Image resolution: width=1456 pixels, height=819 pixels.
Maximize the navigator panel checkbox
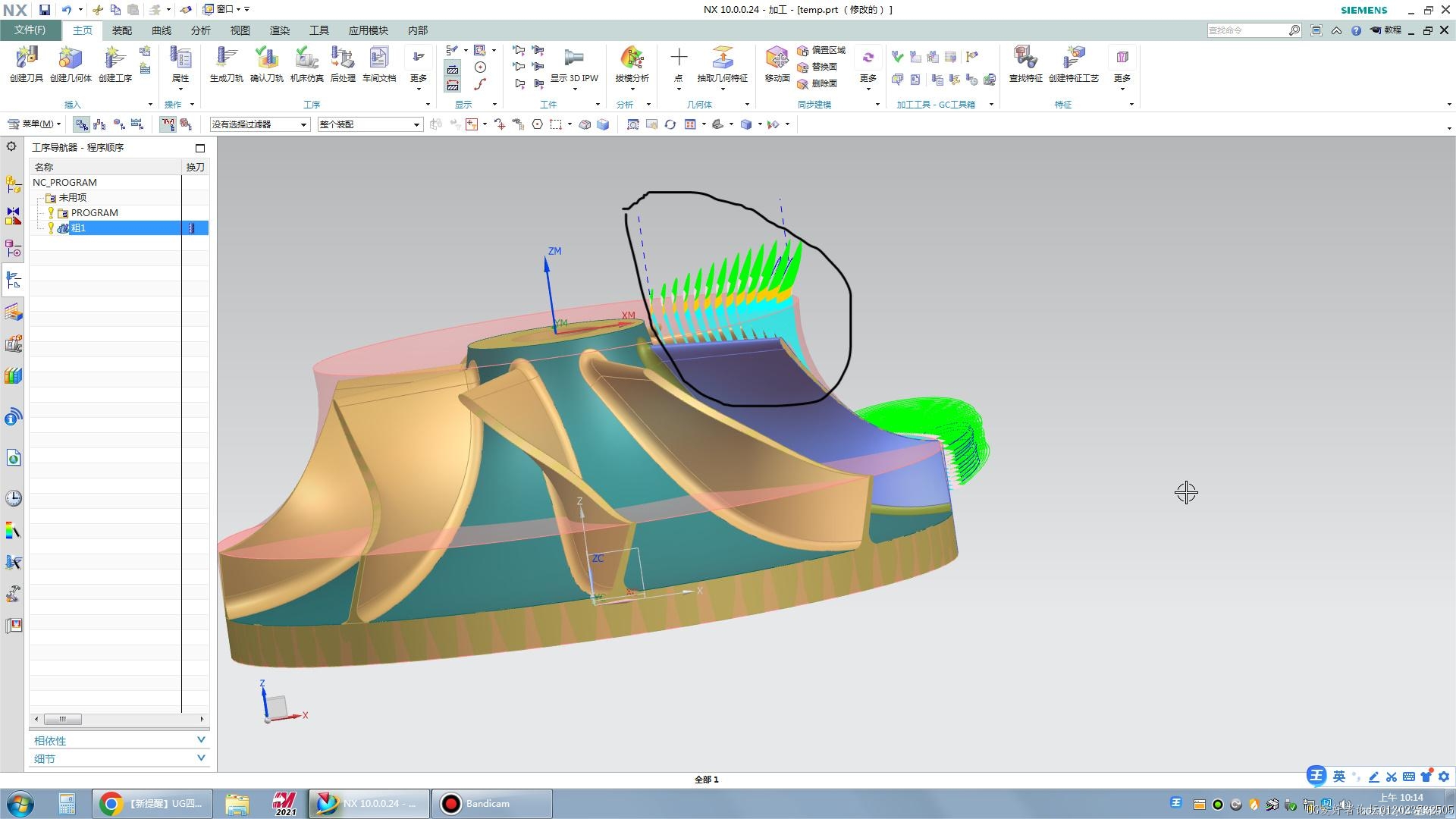[200, 148]
